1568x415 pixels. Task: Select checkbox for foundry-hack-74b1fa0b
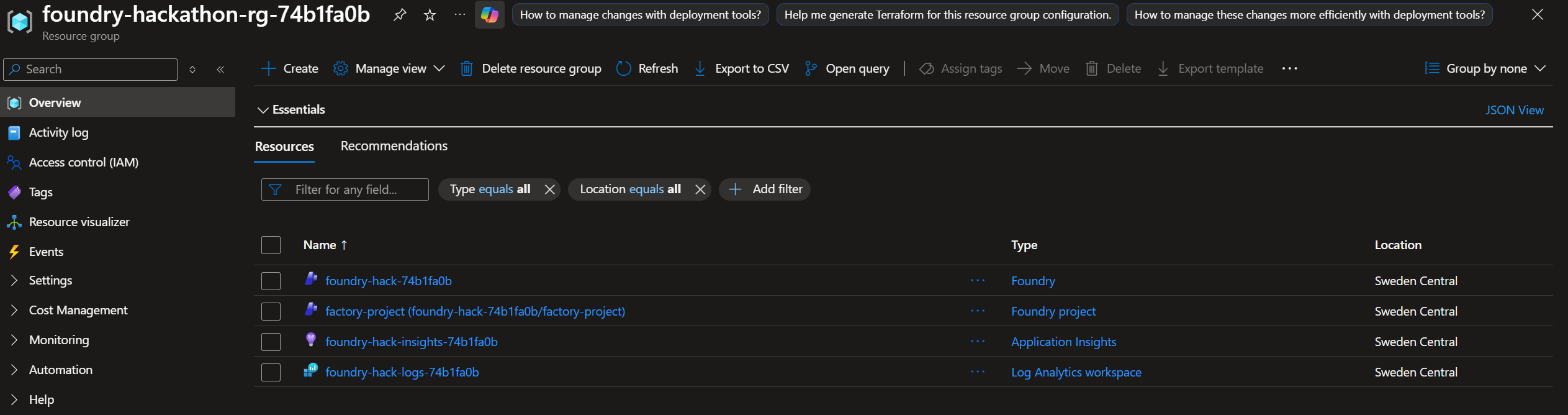point(271,281)
